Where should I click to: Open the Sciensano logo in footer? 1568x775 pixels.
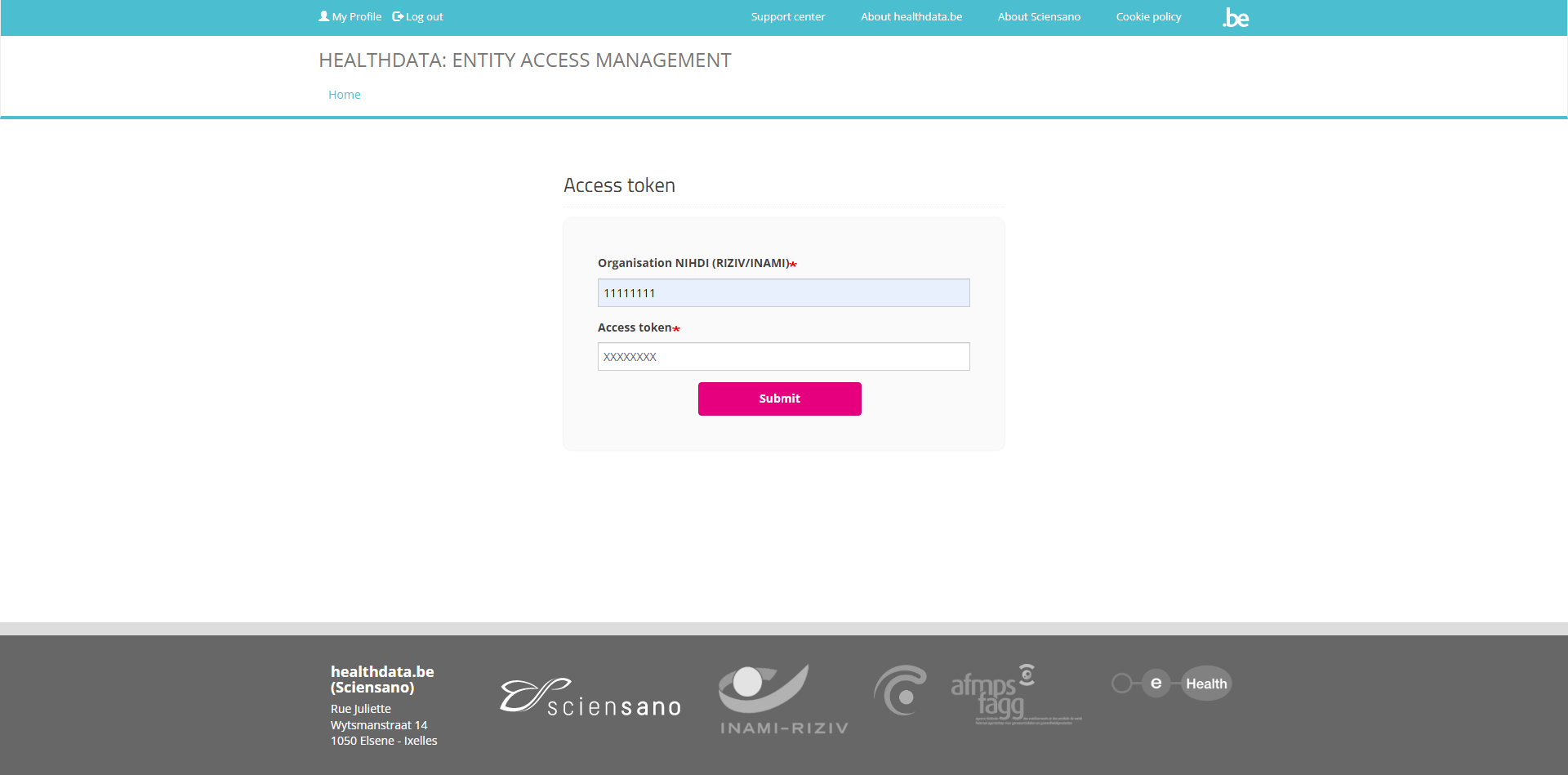tap(590, 698)
